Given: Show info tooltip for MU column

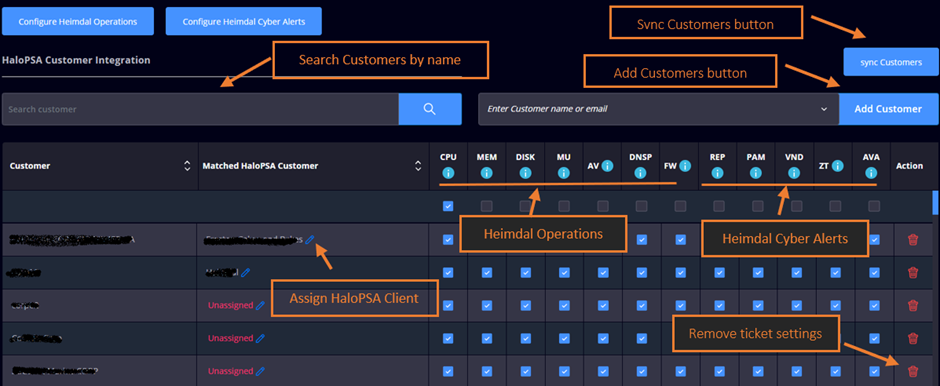Looking at the screenshot, I should (563, 174).
